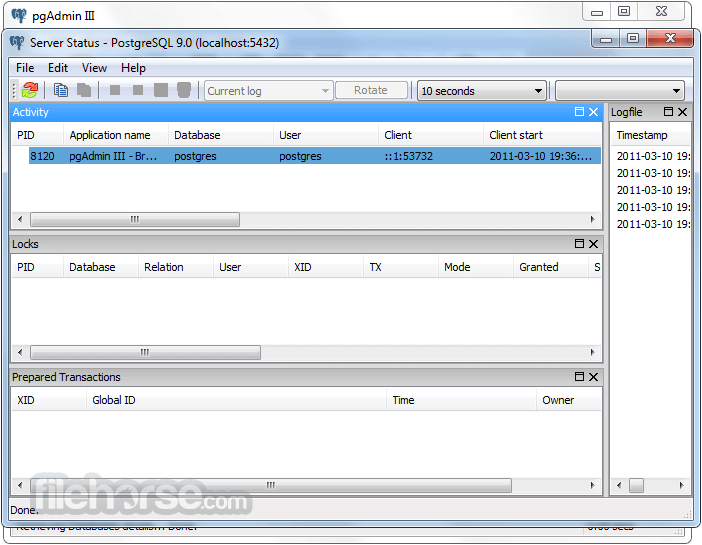Click the Locks panel horizontal scrollbar thumb

(145, 352)
